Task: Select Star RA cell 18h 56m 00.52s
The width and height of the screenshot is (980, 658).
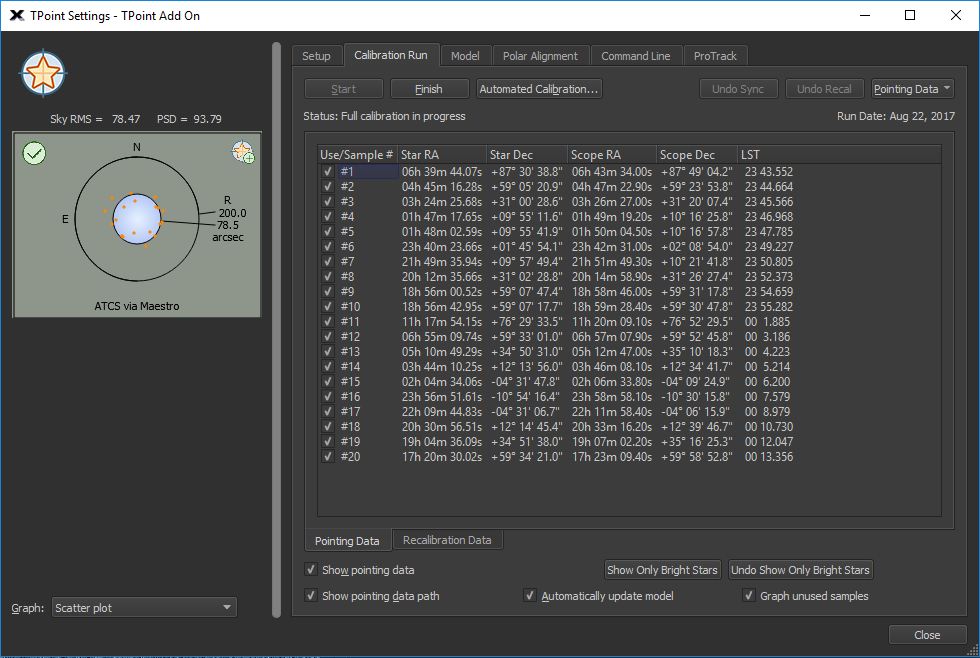Action: (x=442, y=291)
